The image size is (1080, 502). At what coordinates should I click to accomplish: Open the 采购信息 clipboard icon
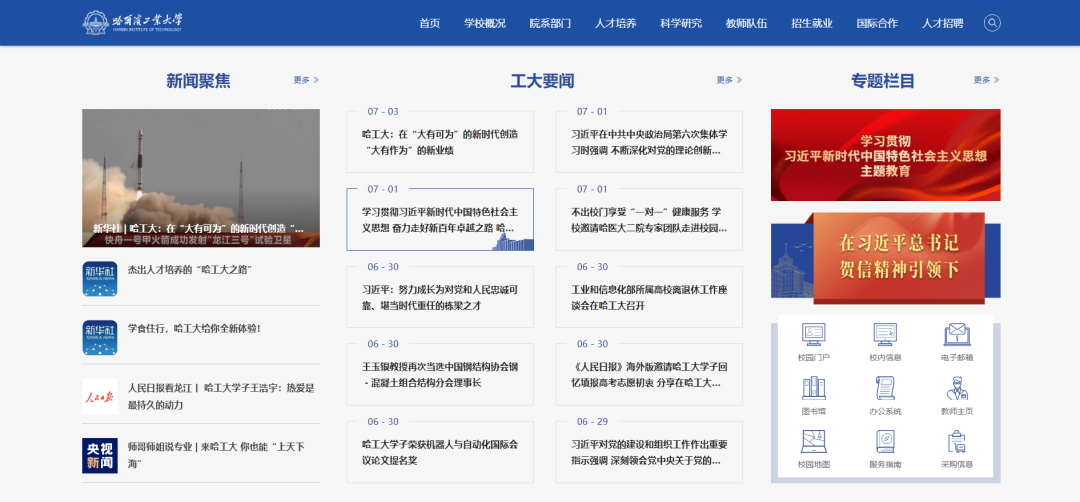click(x=957, y=441)
